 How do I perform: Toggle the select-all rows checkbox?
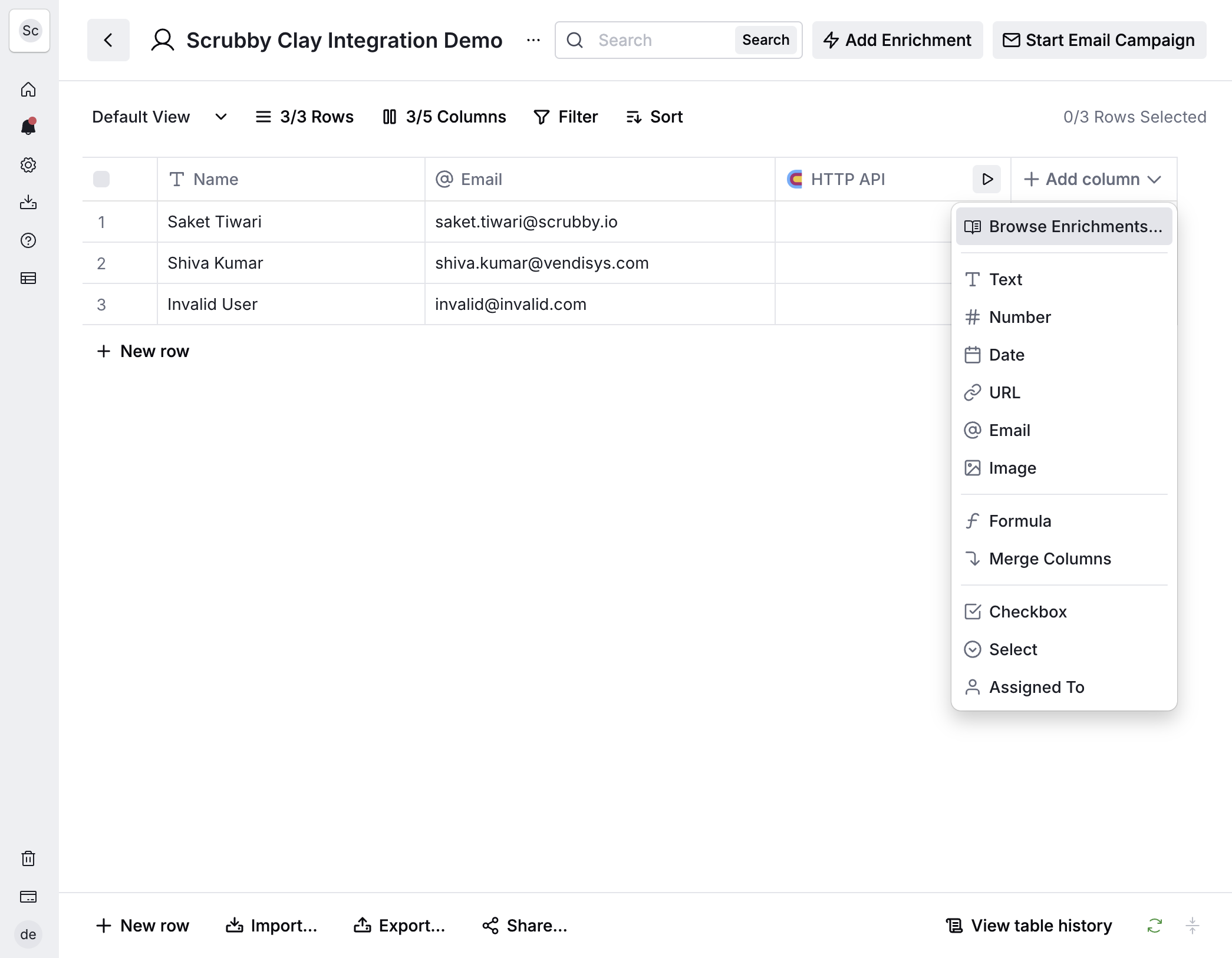(x=101, y=179)
